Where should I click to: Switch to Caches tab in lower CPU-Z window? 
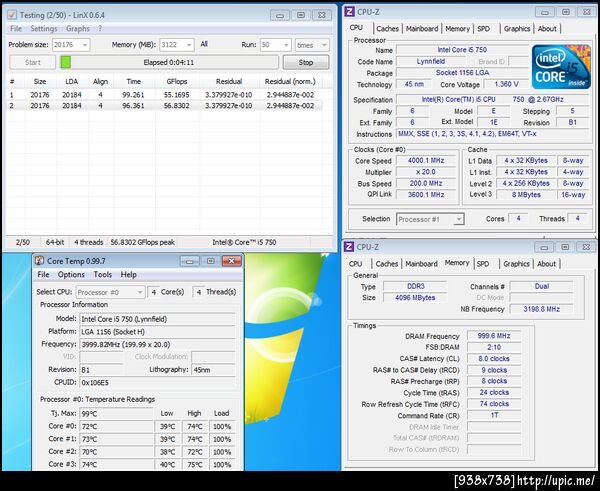pyautogui.click(x=386, y=264)
